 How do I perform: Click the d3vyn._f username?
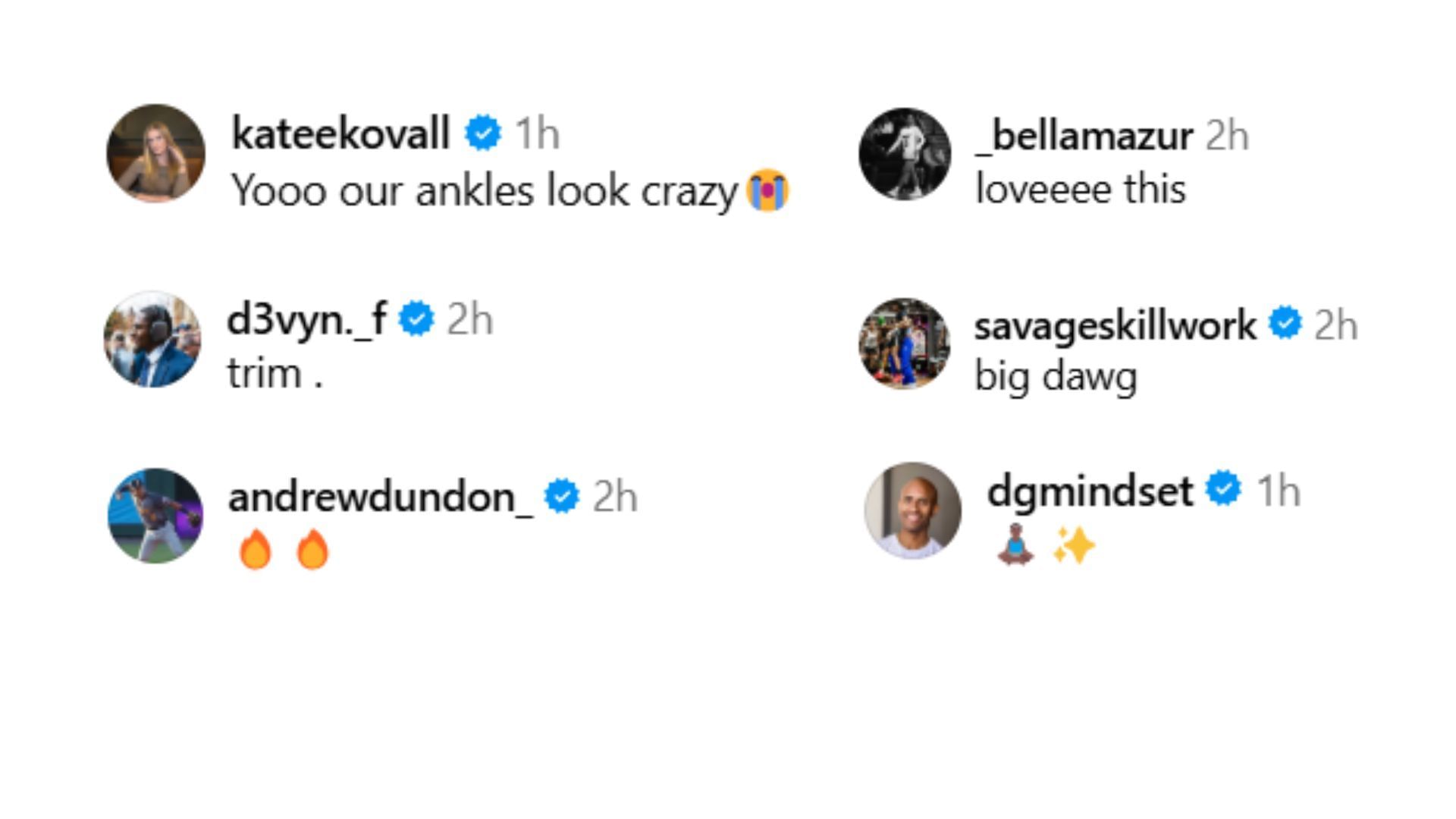tap(307, 319)
